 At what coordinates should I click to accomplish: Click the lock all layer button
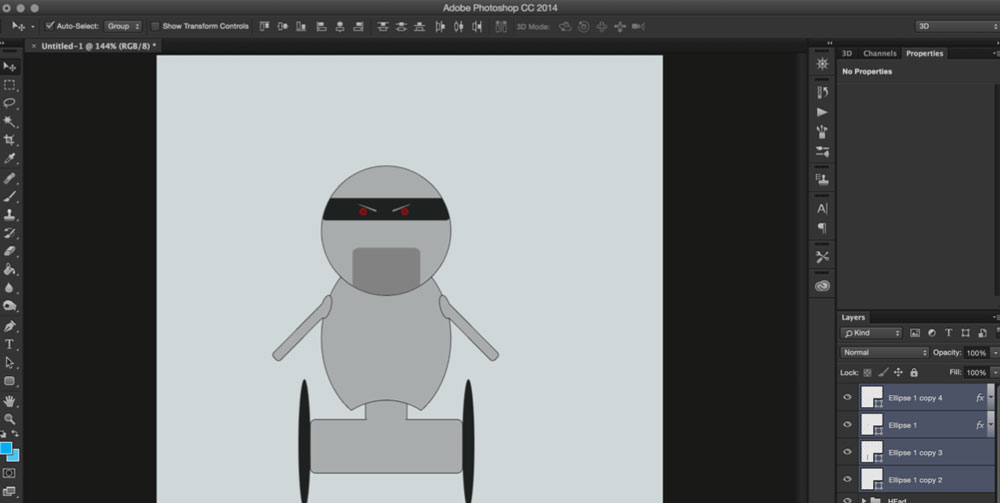pyautogui.click(x=913, y=372)
